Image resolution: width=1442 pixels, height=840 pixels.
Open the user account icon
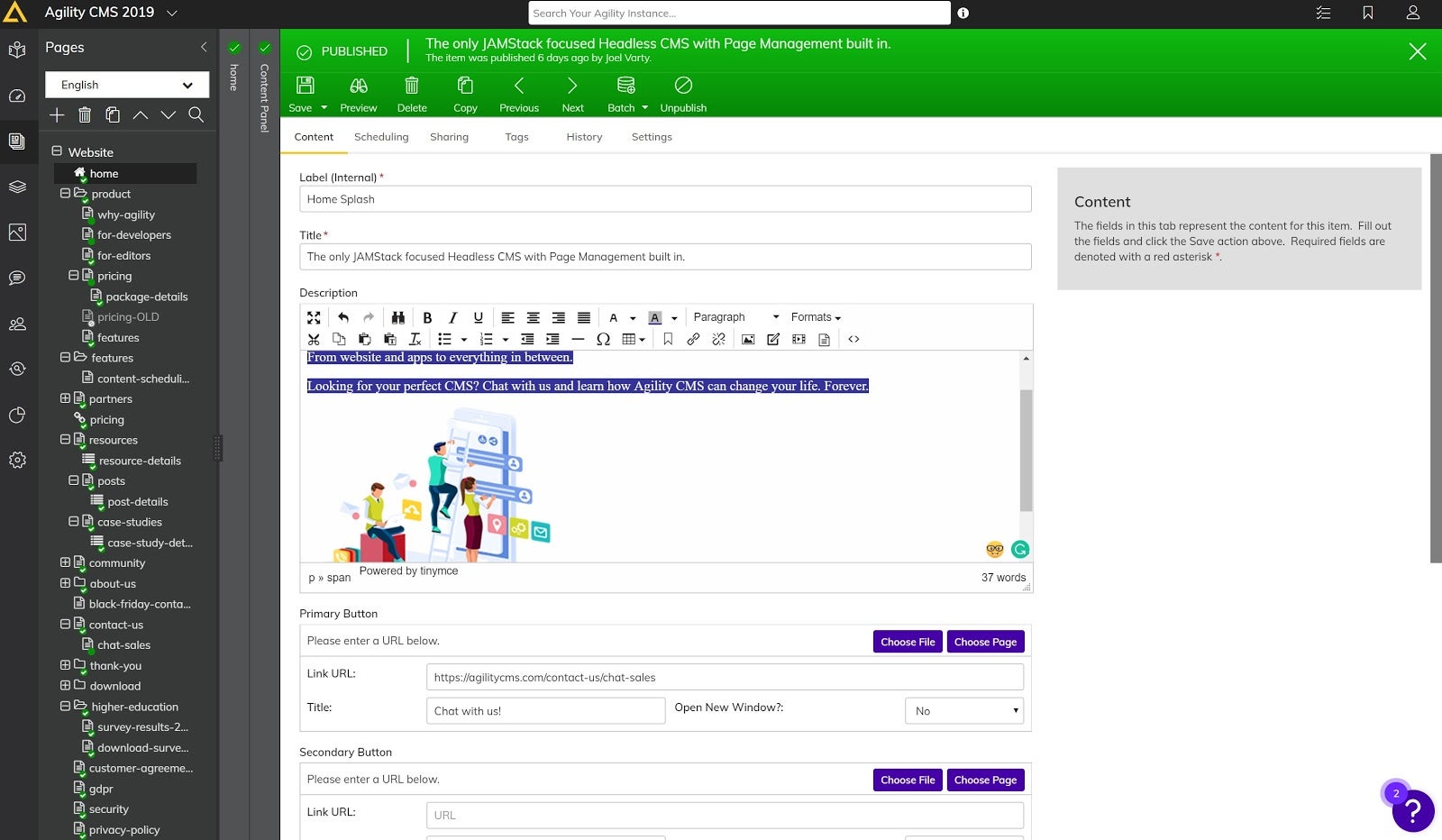tap(1413, 13)
